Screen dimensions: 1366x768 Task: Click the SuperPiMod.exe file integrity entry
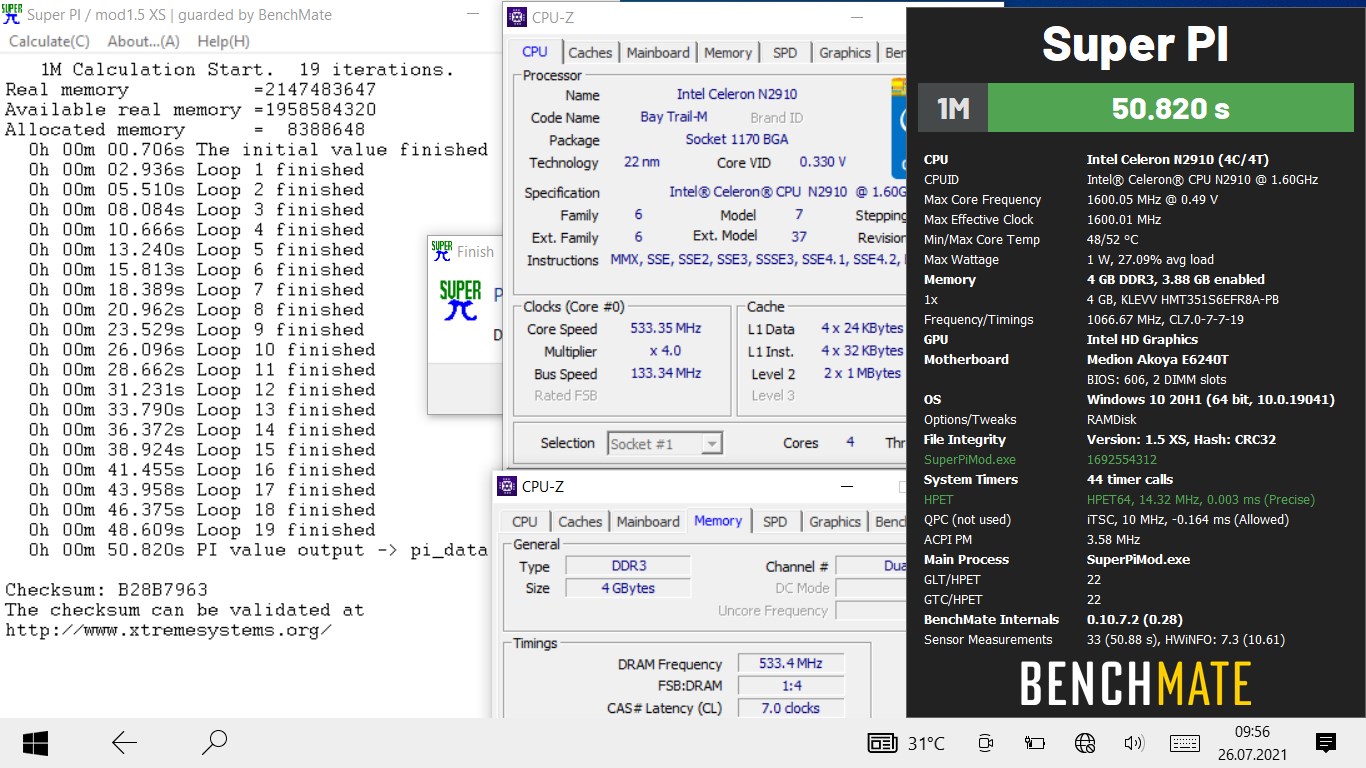970,459
